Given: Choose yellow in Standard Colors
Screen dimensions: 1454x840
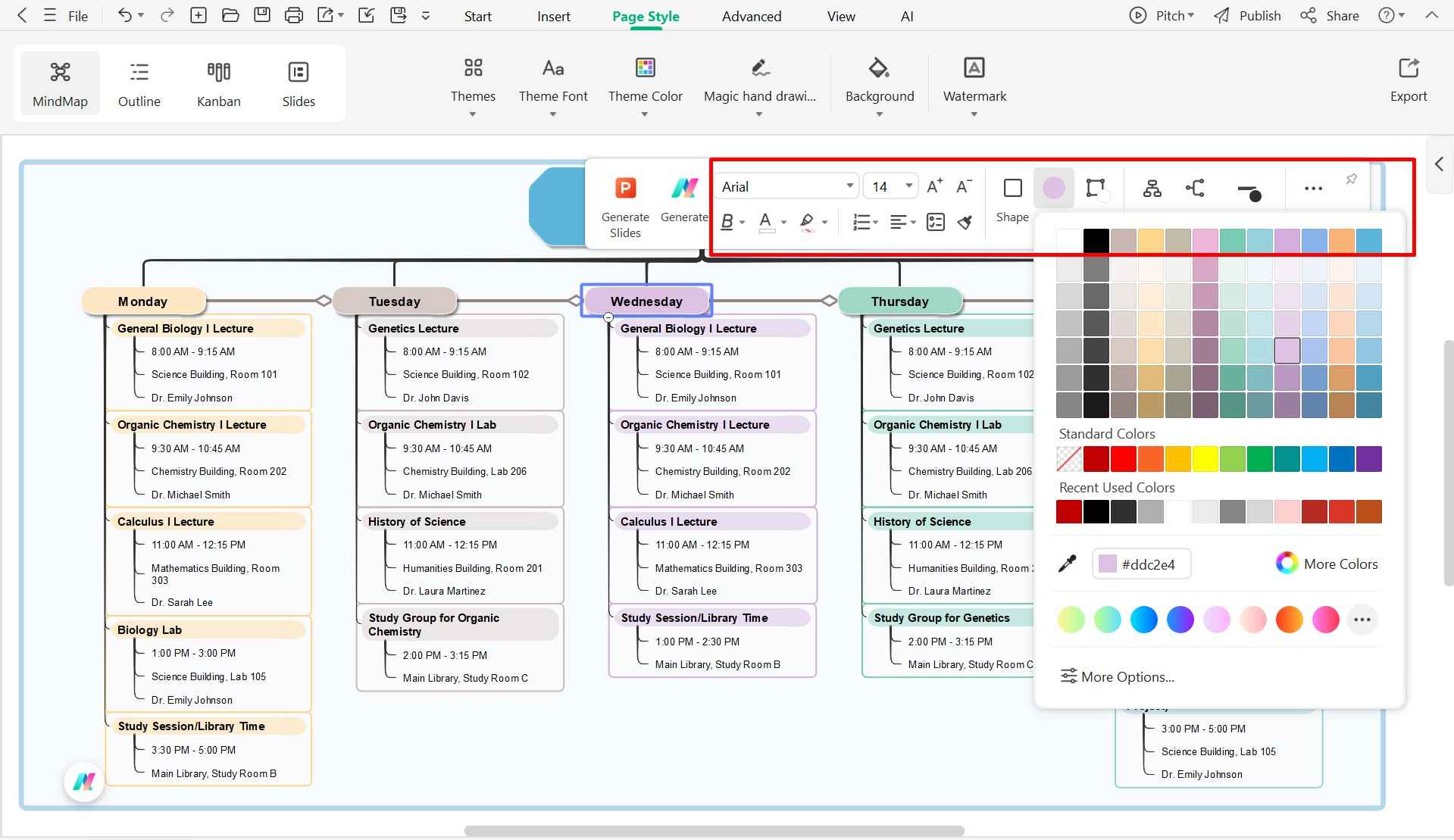Looking at the screenshot, I should click(x=1205, y=459).
